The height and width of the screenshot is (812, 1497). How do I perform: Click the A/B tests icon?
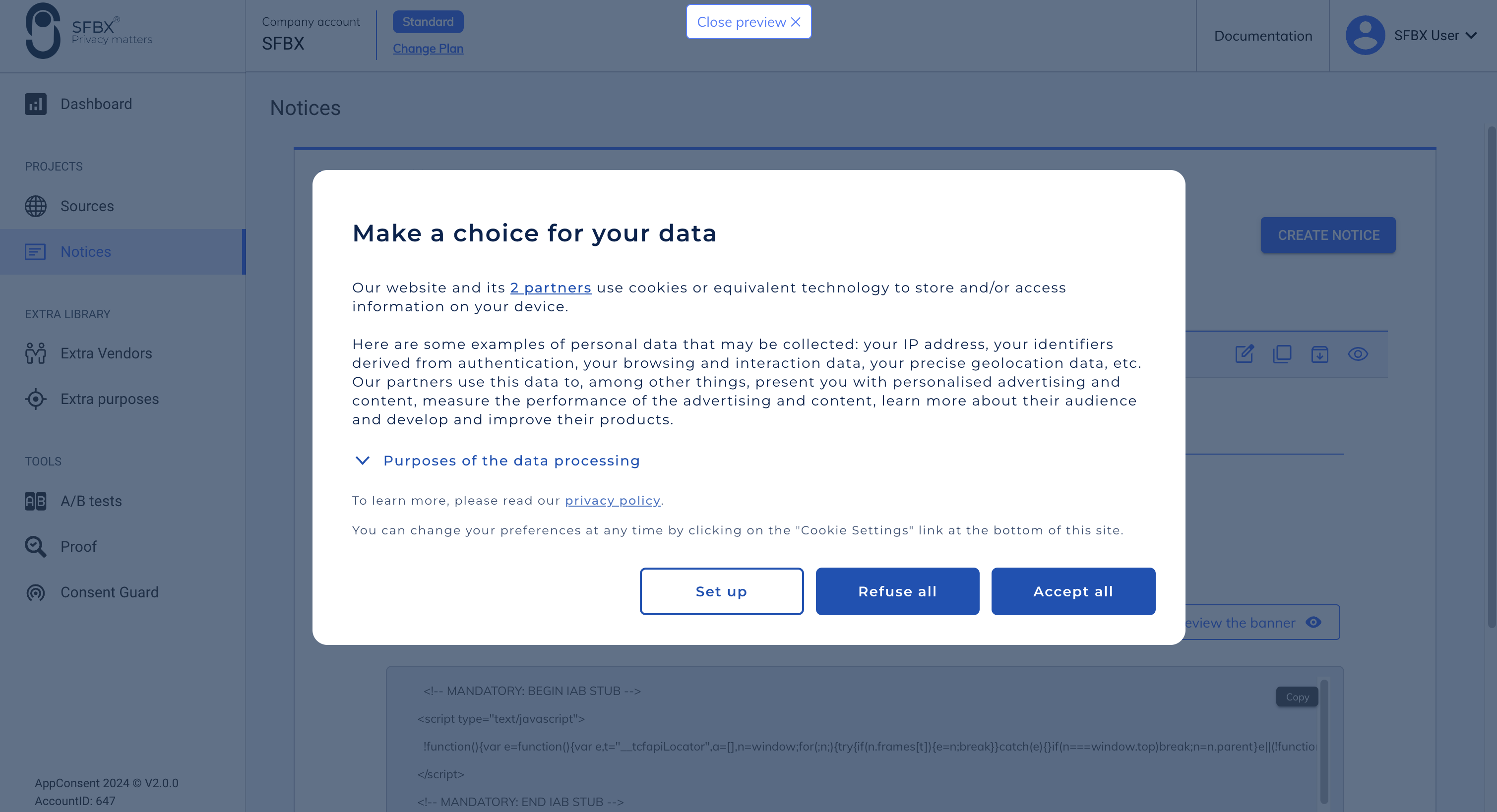[35, 501]
